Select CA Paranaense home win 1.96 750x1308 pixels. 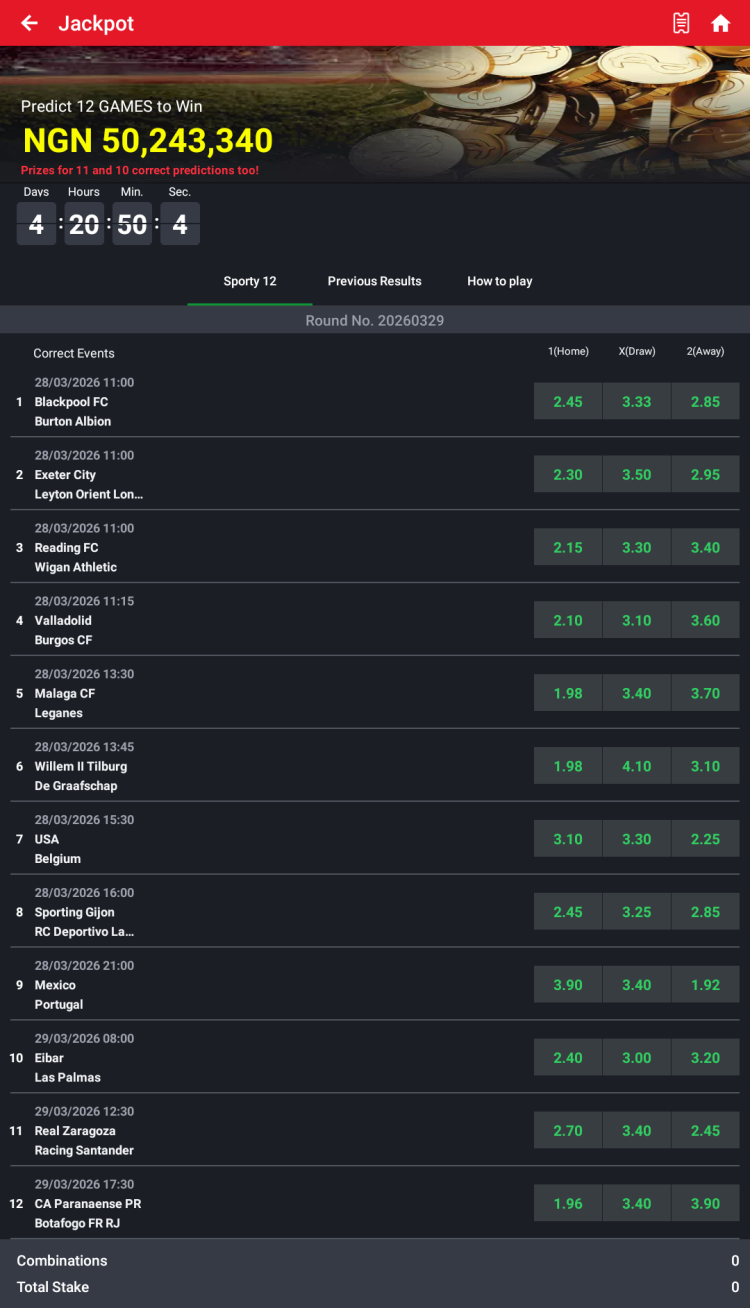tap(567, 1205)
